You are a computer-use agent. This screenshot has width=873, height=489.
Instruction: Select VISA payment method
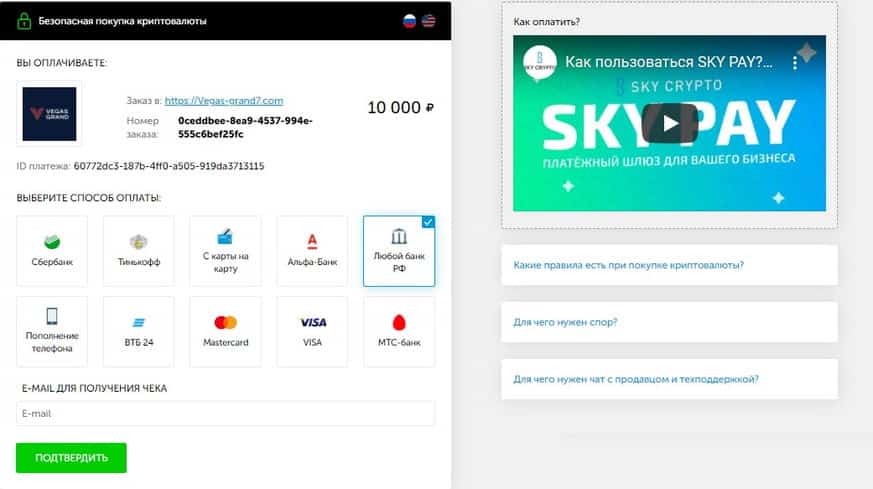point(312,331)
